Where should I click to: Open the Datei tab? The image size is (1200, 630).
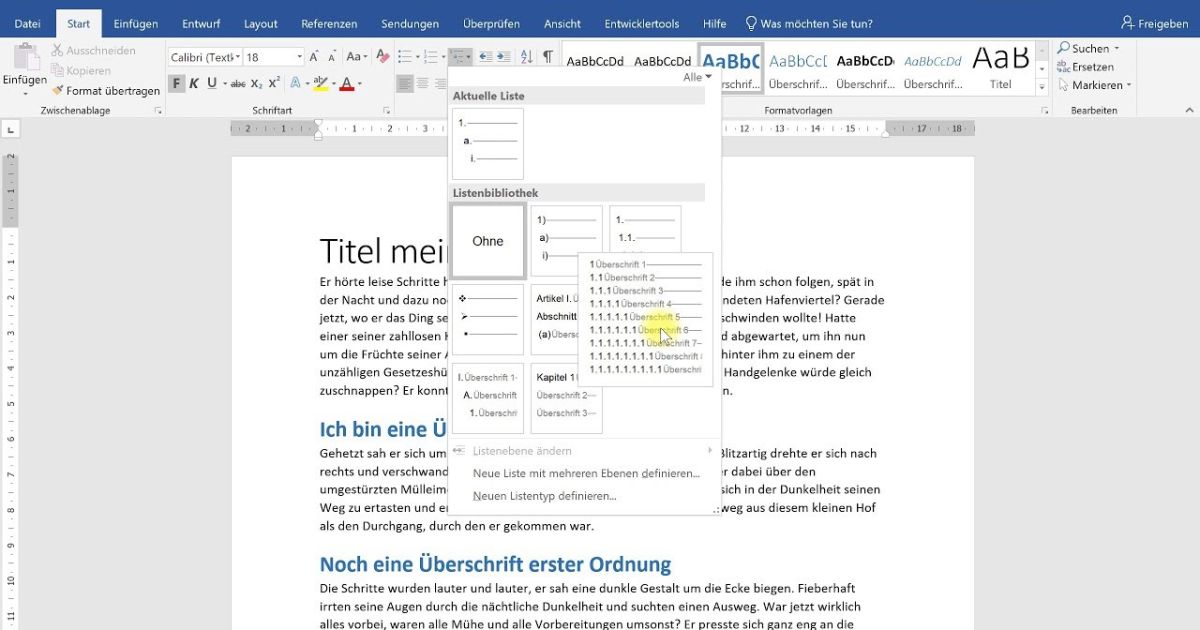point(28,23)
